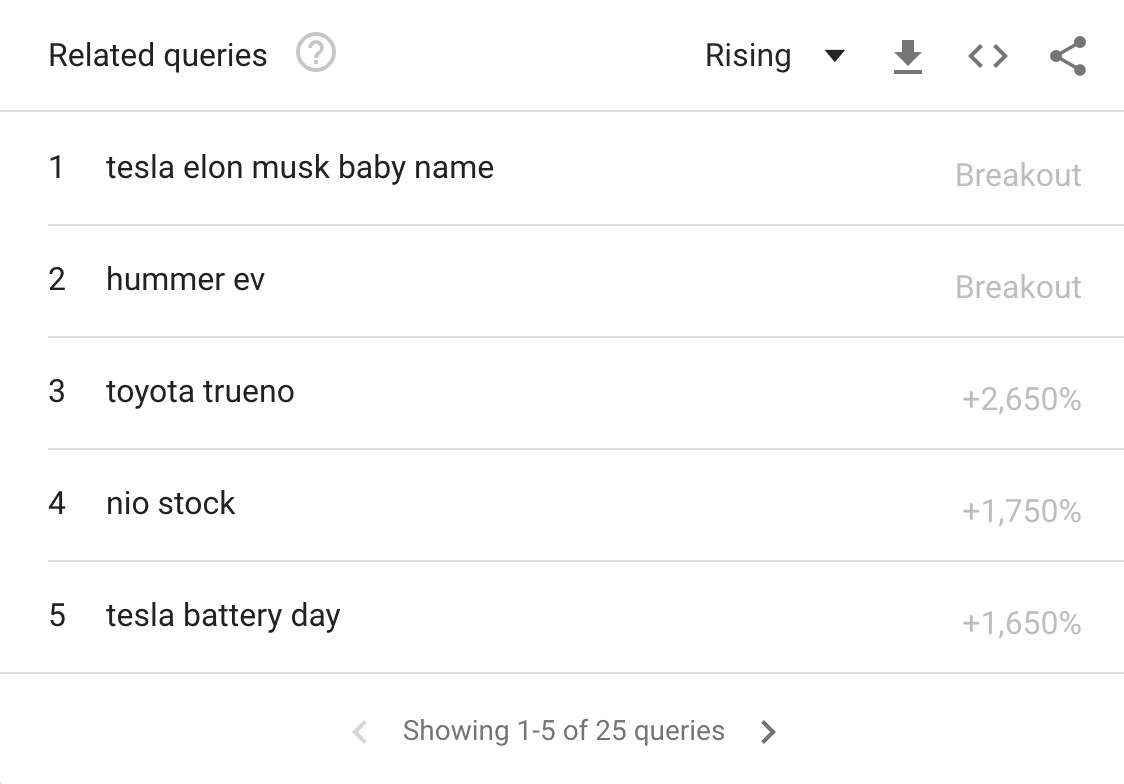
Task: Open the Rising sort dropdown arrow
Action: pos(834,55)
